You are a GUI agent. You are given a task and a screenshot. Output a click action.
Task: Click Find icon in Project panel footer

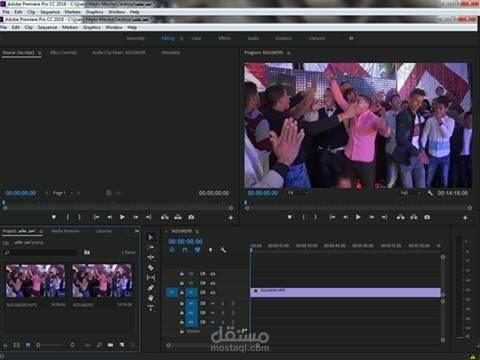tap(99, 345)
